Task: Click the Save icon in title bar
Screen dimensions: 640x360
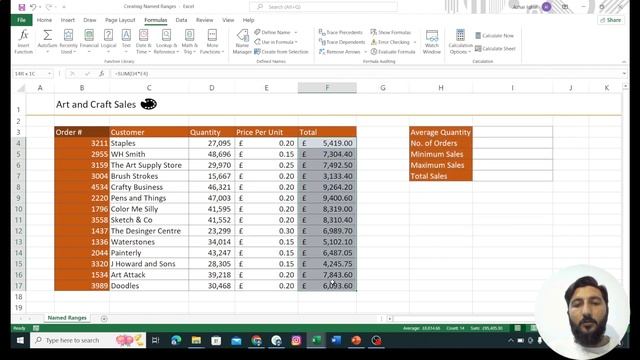Action: tap(22, 7)
